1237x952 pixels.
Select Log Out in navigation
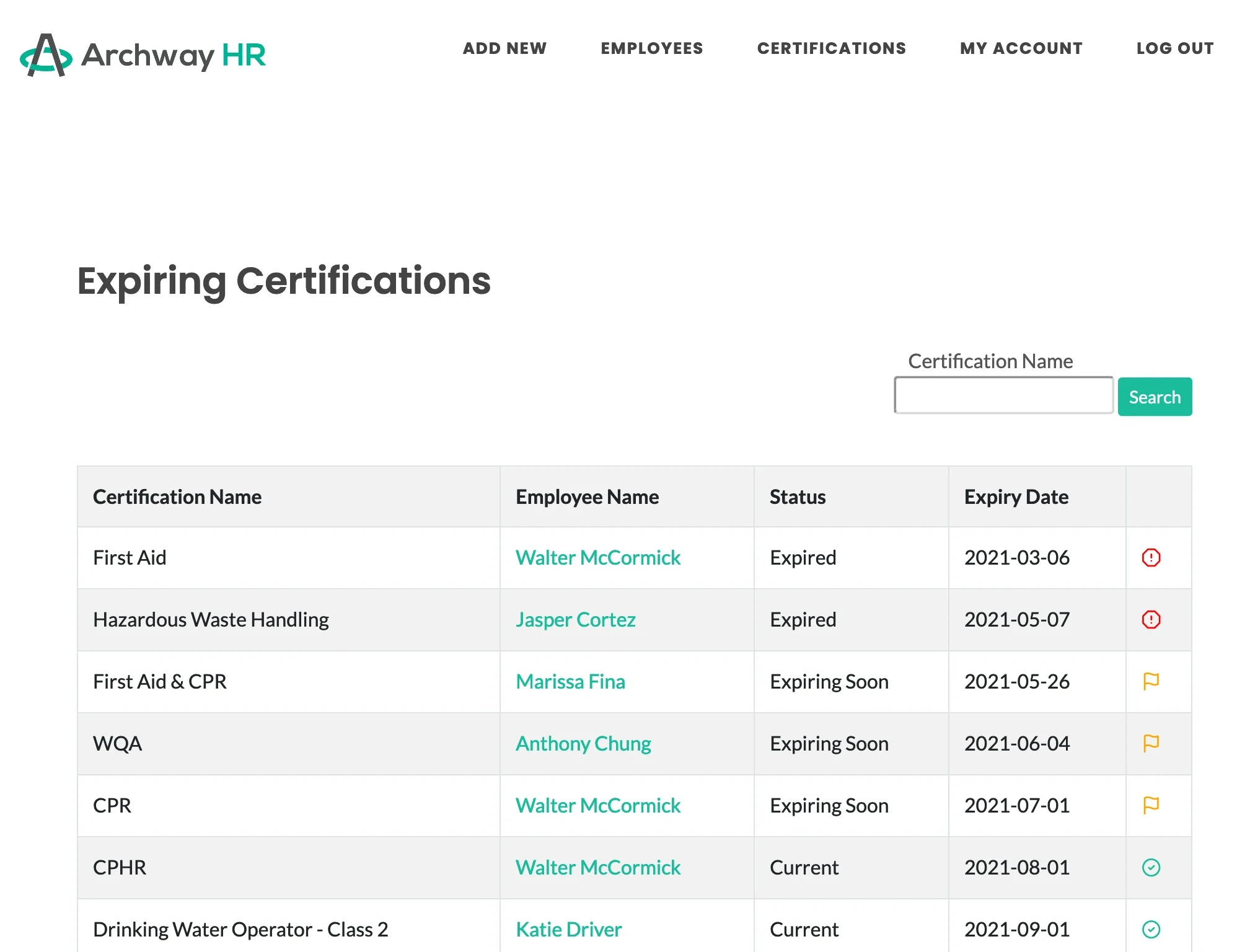(1175, 48)
